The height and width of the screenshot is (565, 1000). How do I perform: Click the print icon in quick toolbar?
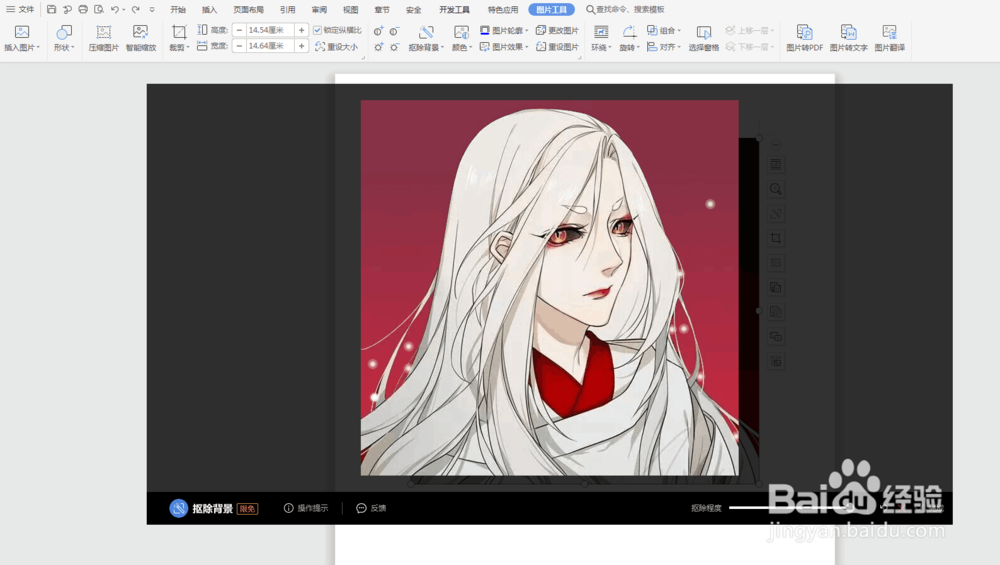tap(83, 10)
